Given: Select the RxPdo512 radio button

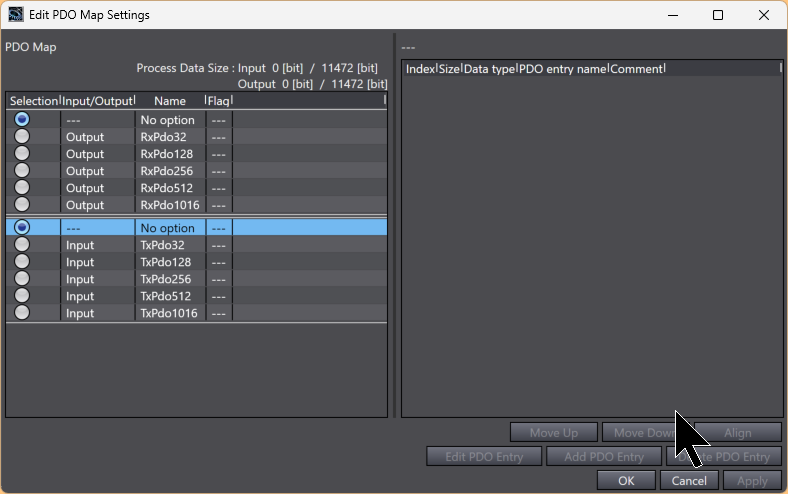Looking at the screenshot, I should (22, 188).
